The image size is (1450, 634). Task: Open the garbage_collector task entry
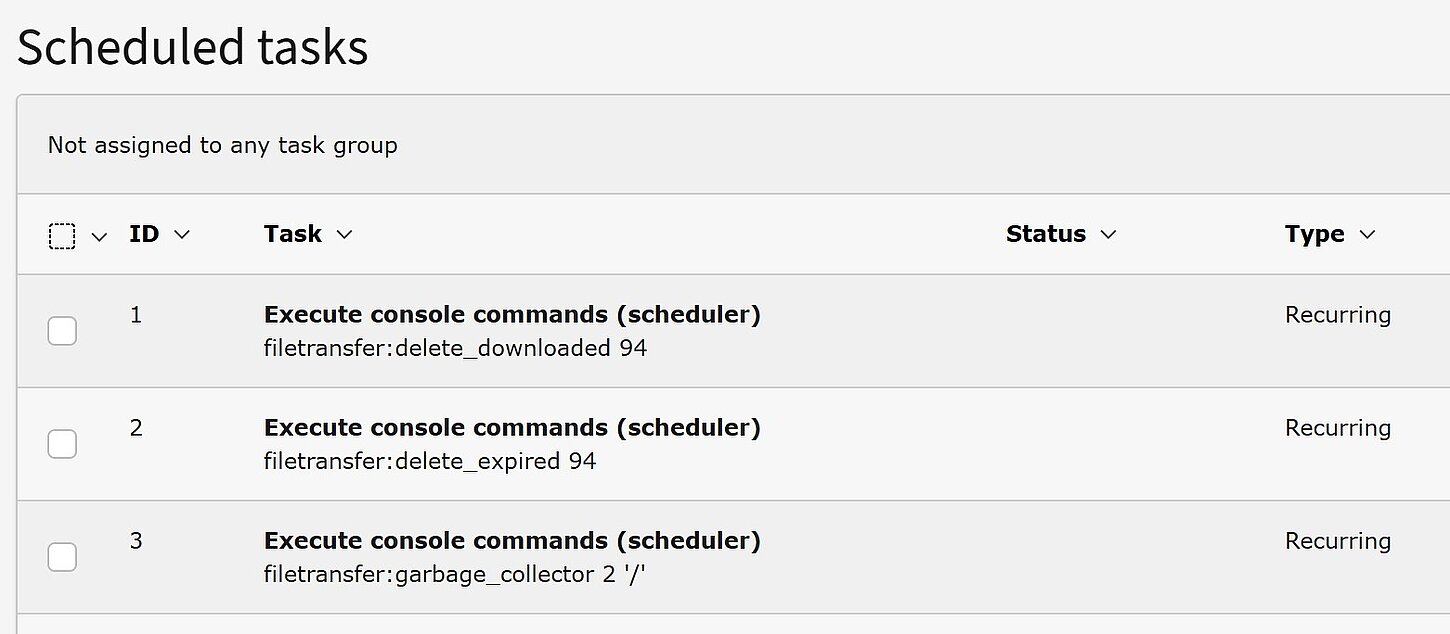[512, 540]
